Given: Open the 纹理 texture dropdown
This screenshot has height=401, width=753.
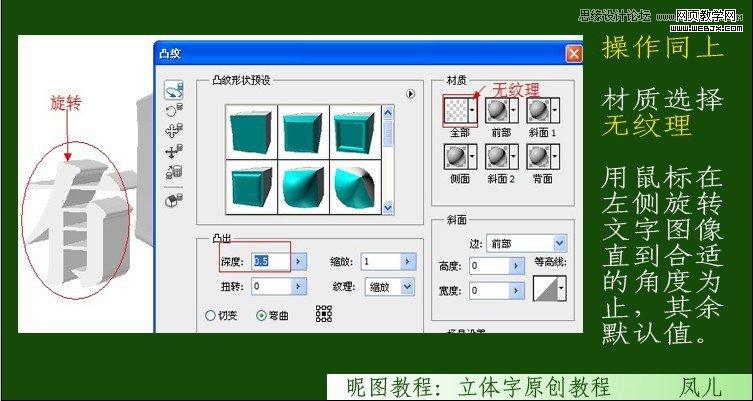Looking at the screenshot, I should (x=389, y=287).
